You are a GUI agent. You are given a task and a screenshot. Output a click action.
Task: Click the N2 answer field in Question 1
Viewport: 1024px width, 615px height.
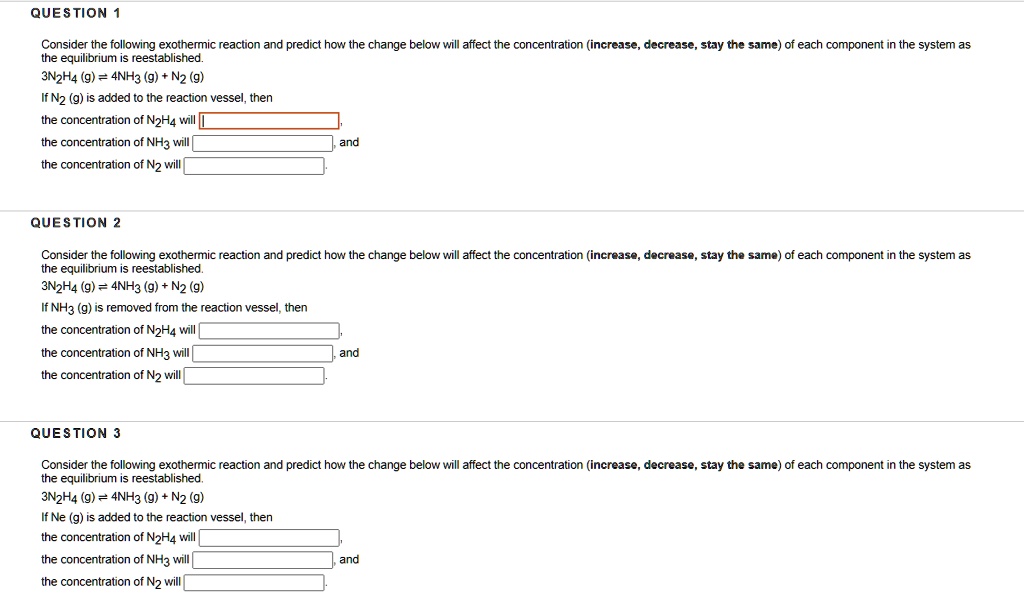tap(254, 166)
